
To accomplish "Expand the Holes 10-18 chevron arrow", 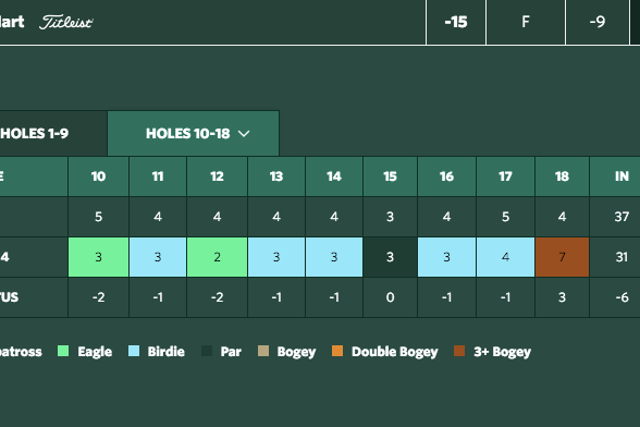I will [x=244, y=133].
